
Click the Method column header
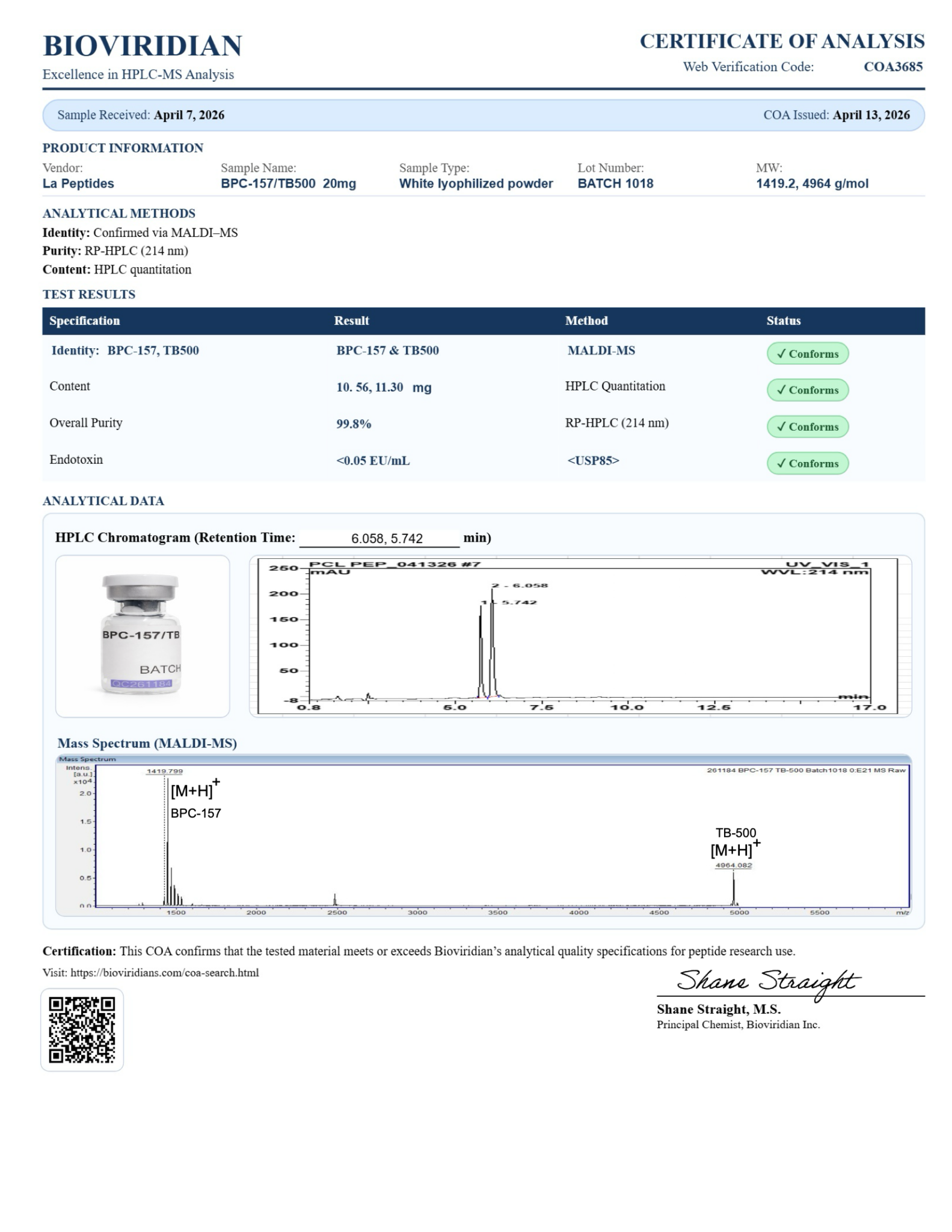pyautogui.click(x=586, y=321)
